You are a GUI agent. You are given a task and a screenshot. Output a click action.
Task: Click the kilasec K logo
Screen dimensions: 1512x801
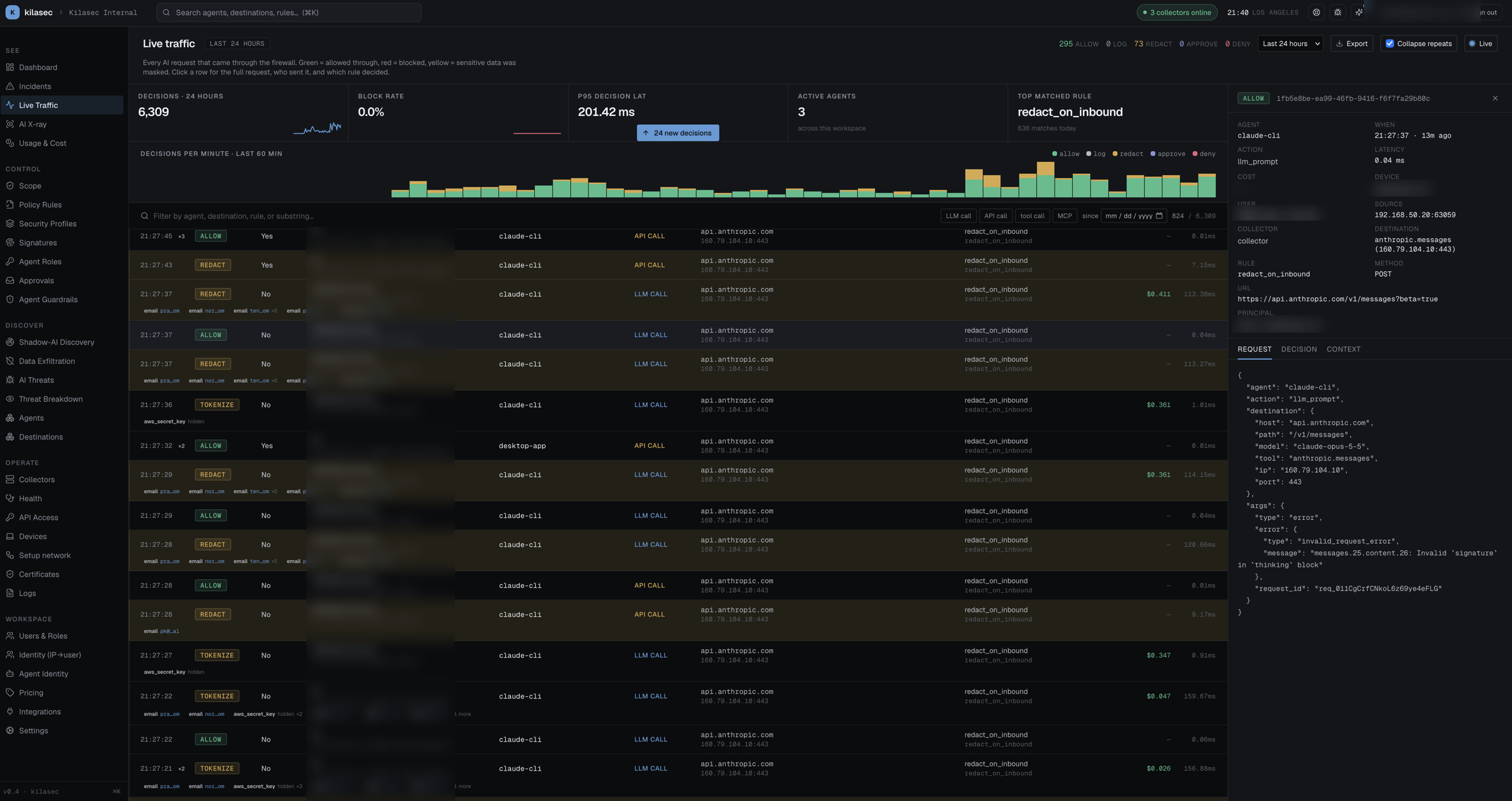(x=12, y=13)
